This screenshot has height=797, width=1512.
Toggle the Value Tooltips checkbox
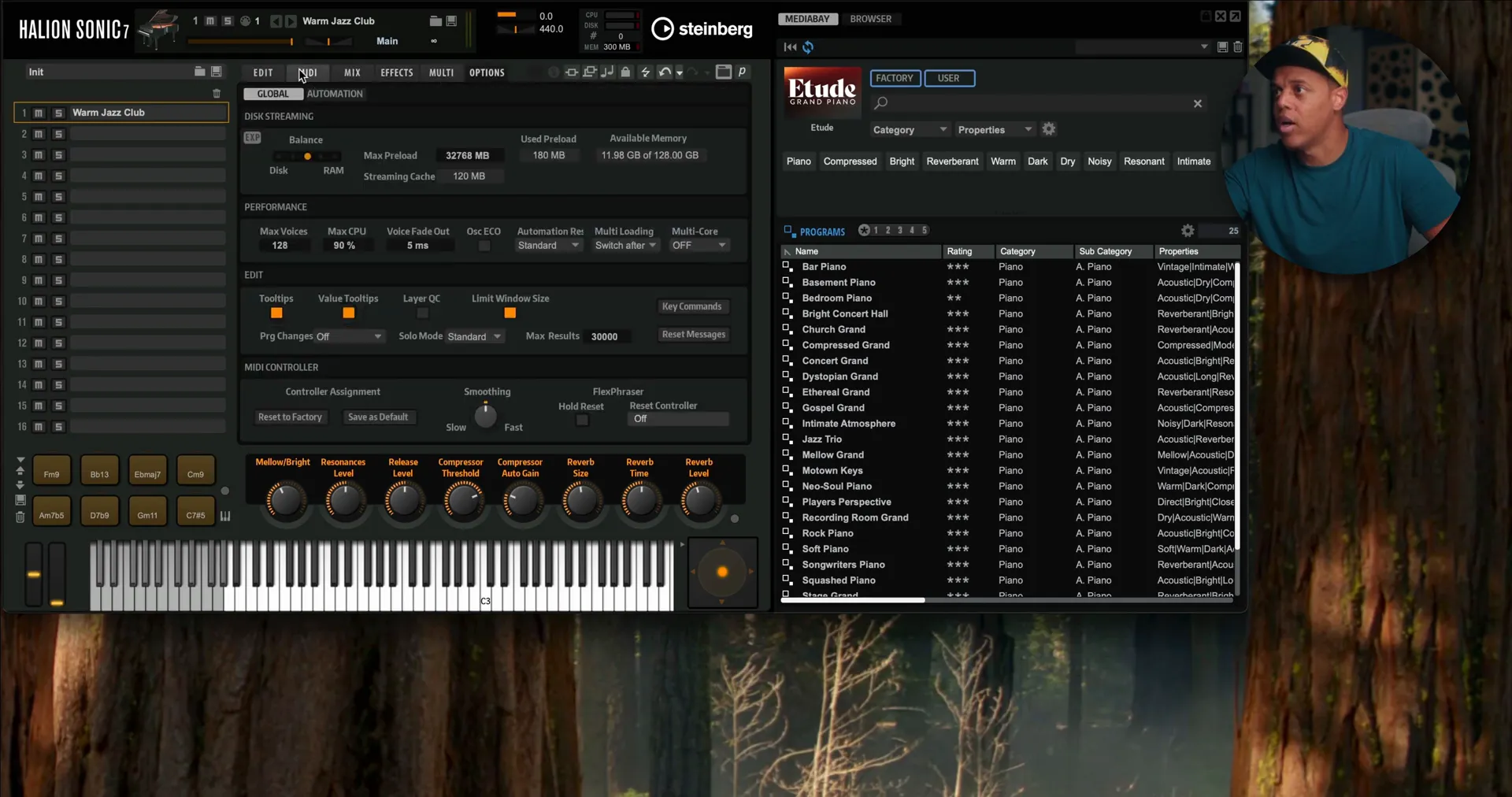pos(348,313)
